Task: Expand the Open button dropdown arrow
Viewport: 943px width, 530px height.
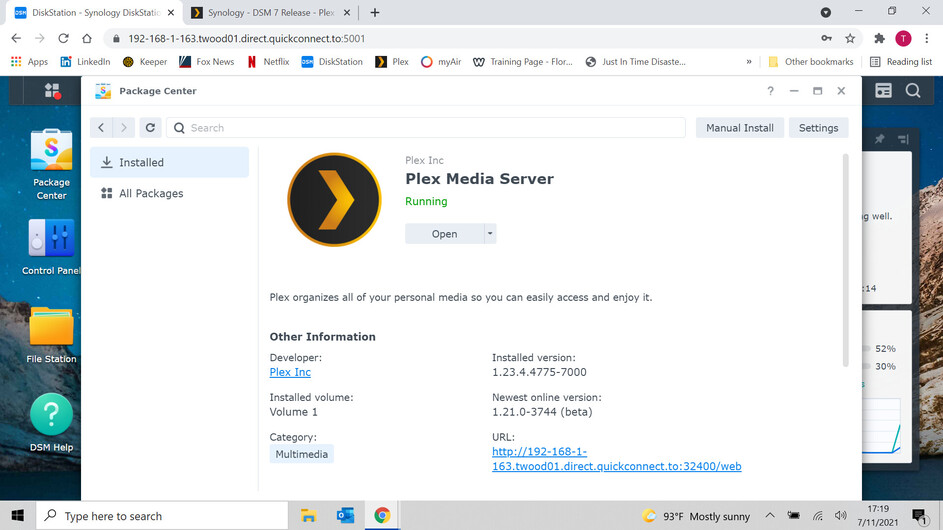Action: [x=490, y=233]
